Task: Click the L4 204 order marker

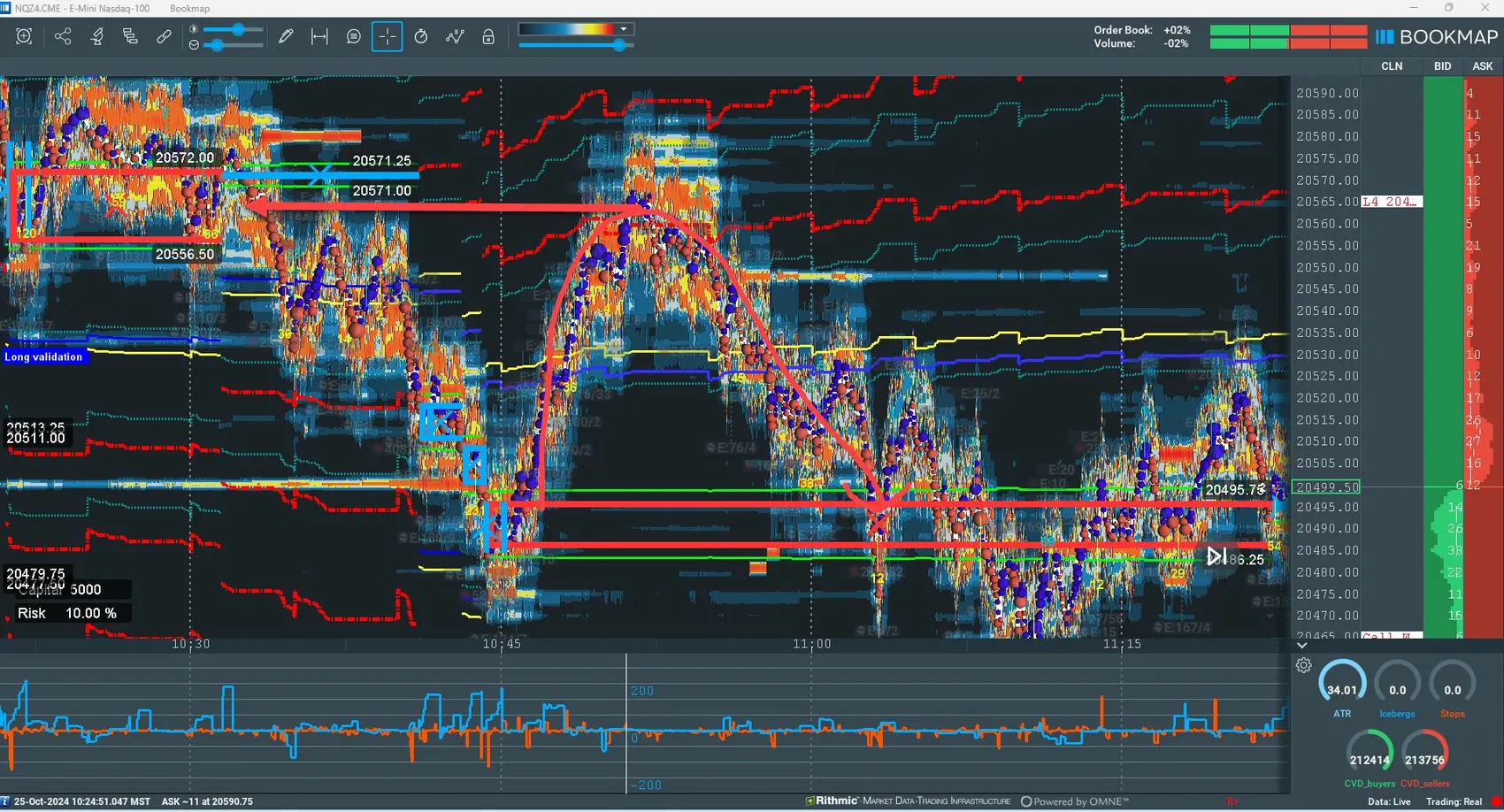Action: click(x=1392, y=202)
